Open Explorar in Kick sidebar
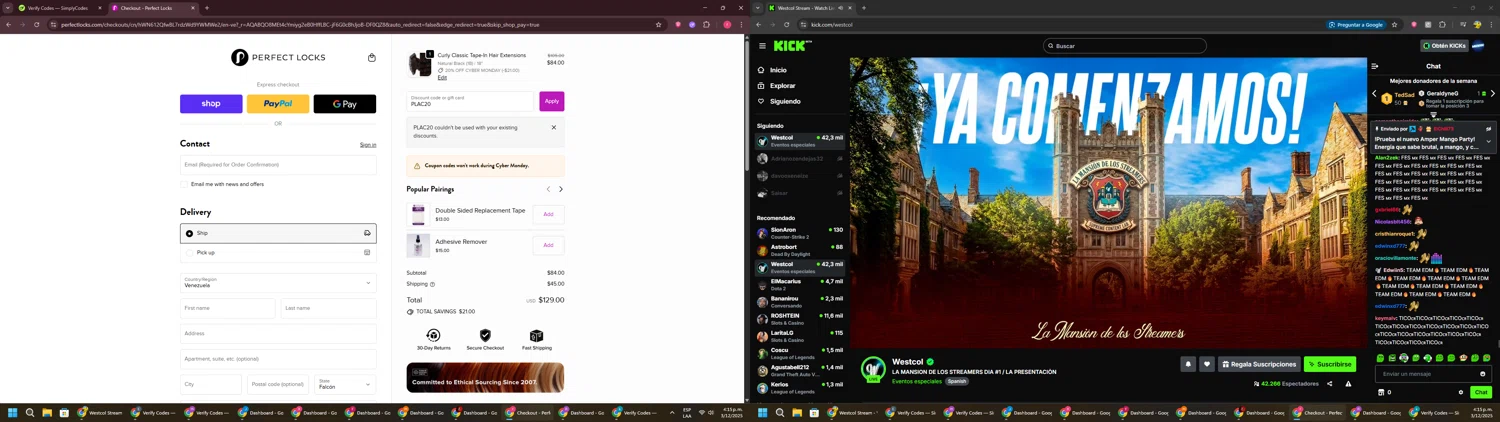This screenshot has height=422, width=1500. tap(776, 86)
